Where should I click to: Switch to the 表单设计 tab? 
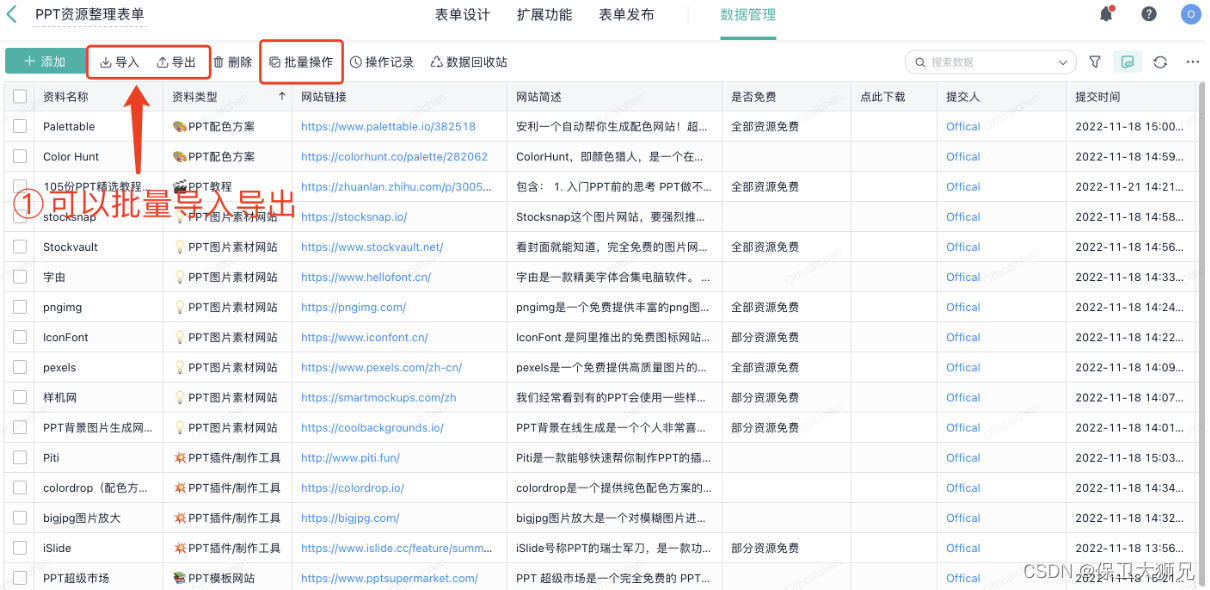click(462, 15)
